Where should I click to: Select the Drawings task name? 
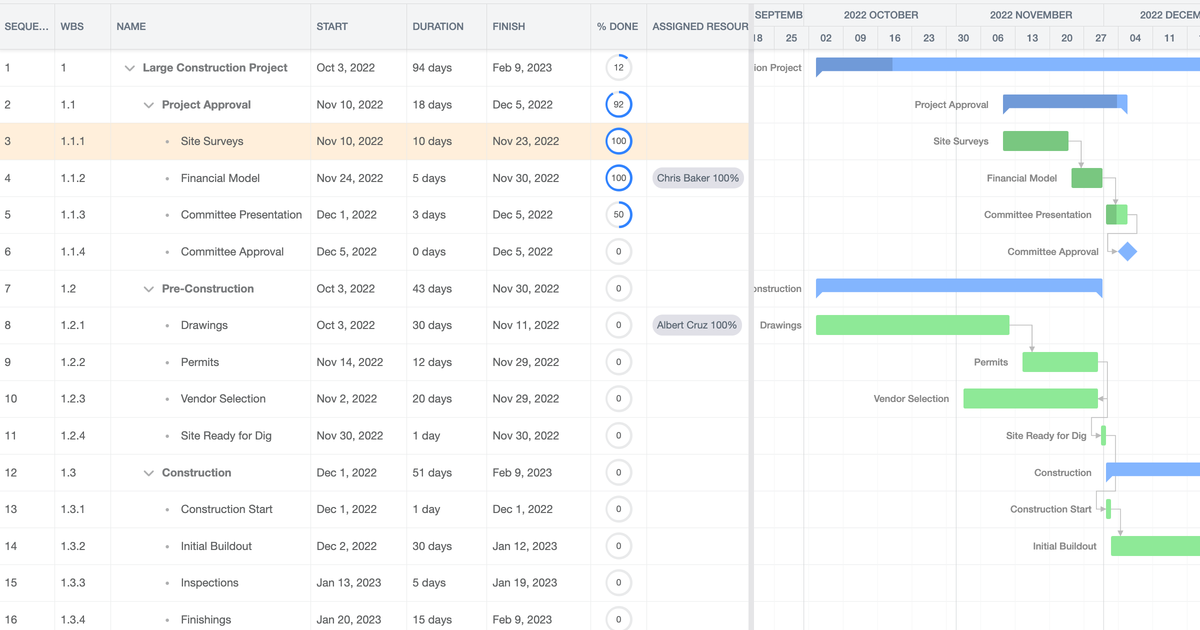pyautogui.click(x=204, y=325)
